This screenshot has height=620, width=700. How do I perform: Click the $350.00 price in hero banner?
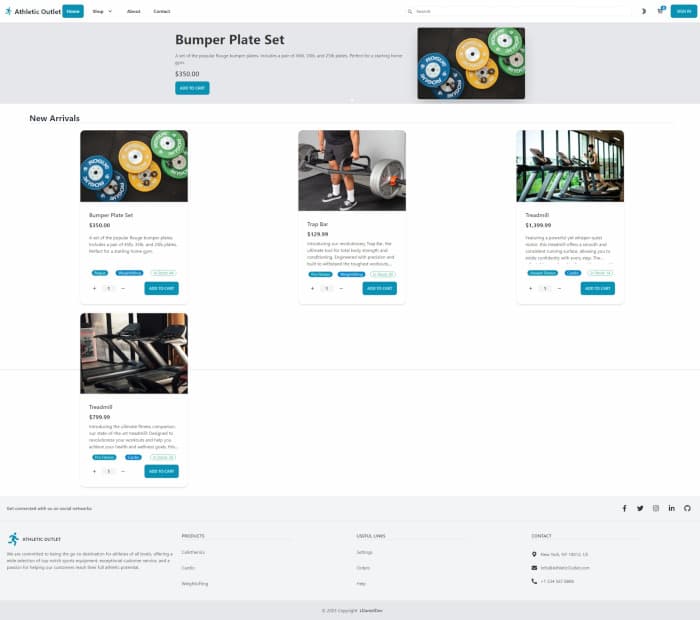tap(187, 74)
